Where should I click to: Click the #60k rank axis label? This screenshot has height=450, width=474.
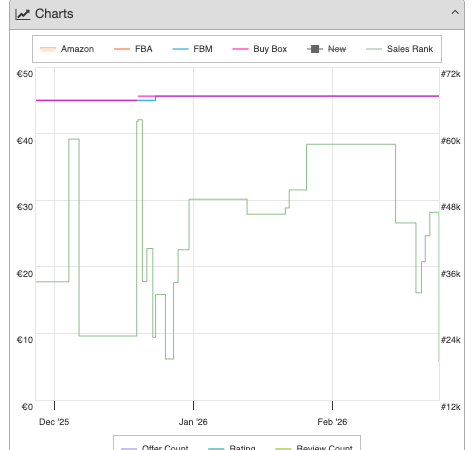click(x=451, y=141)
